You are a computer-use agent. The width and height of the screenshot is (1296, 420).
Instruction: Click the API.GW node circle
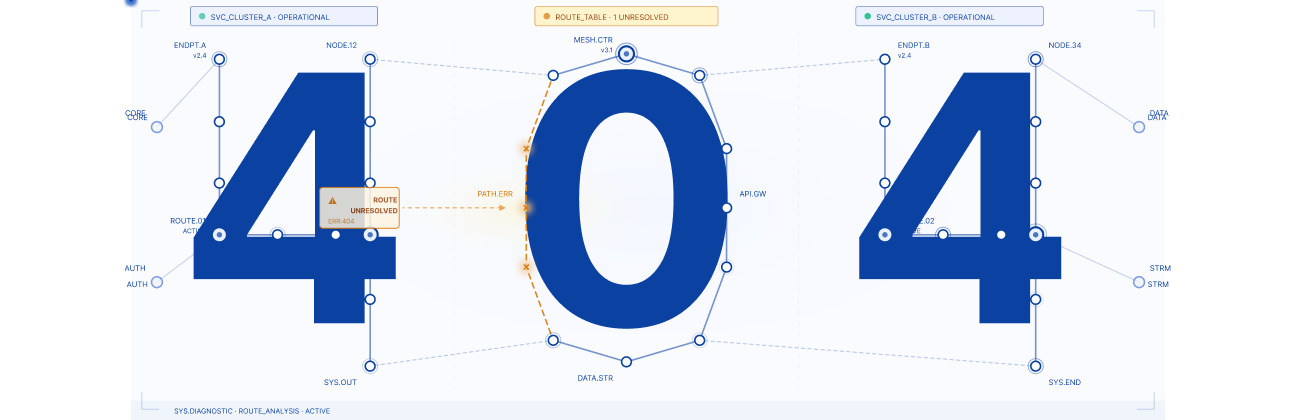tap(727, 207)
